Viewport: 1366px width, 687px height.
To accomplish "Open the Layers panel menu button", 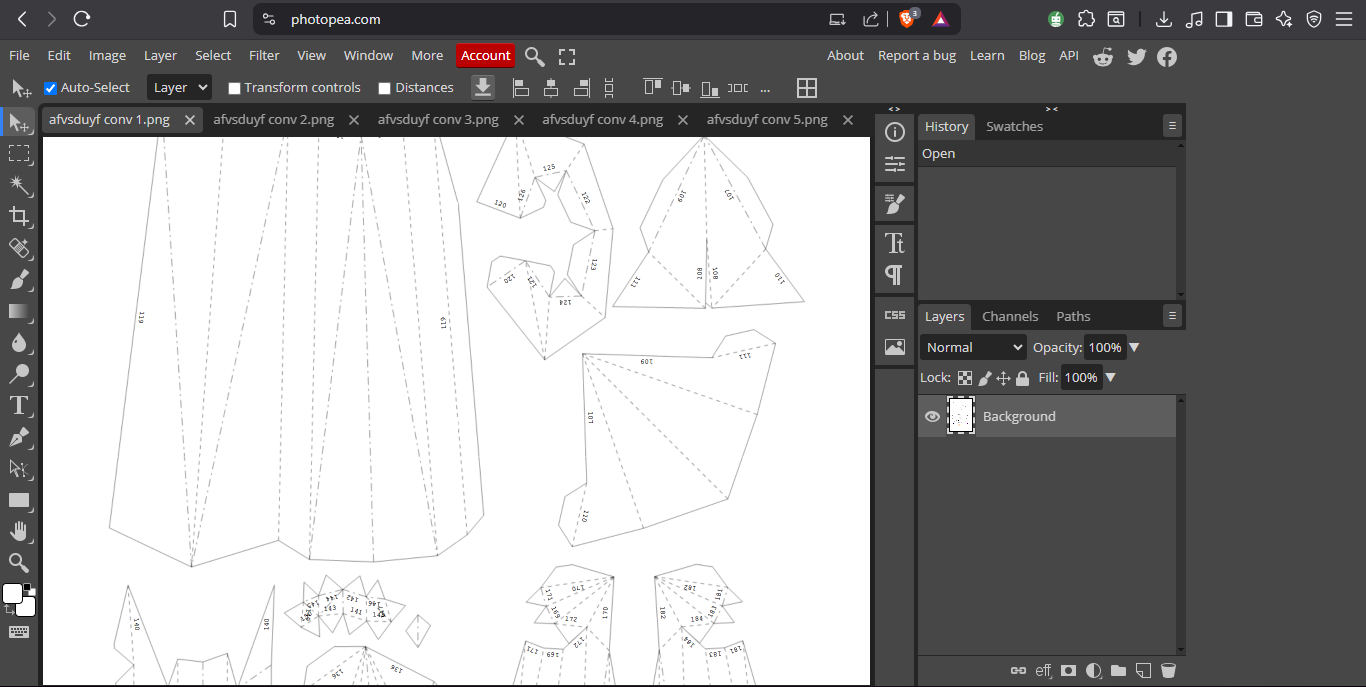I will point(1172,316).
